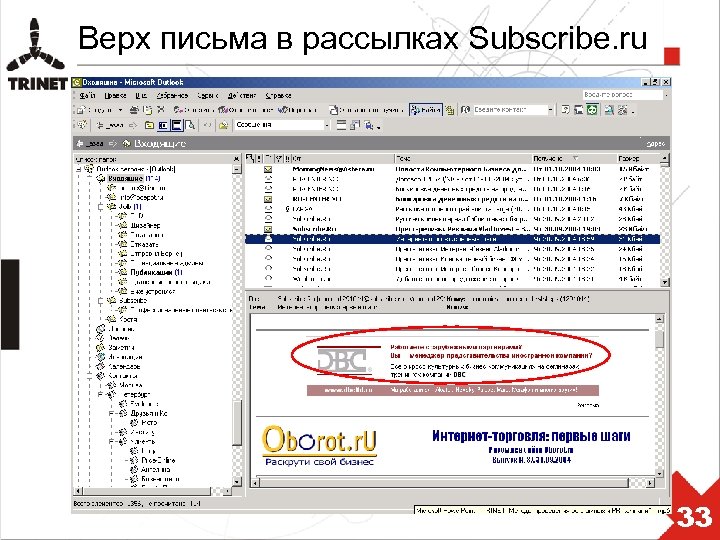The image size is (720, 540).
Task: Click the Flag status column header icon
Action: [279, 159]
